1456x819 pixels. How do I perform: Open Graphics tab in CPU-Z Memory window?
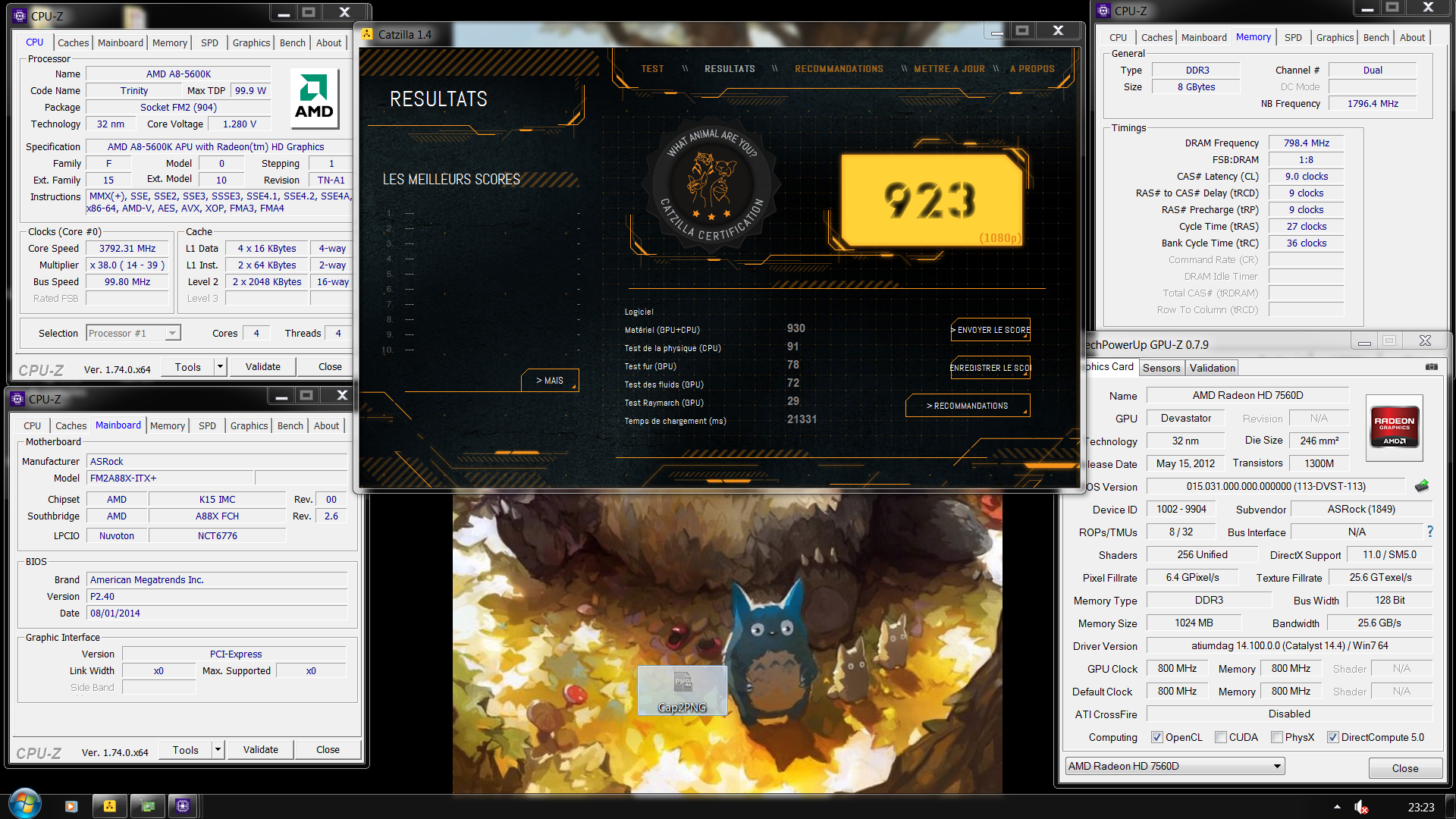[1334, 37]
